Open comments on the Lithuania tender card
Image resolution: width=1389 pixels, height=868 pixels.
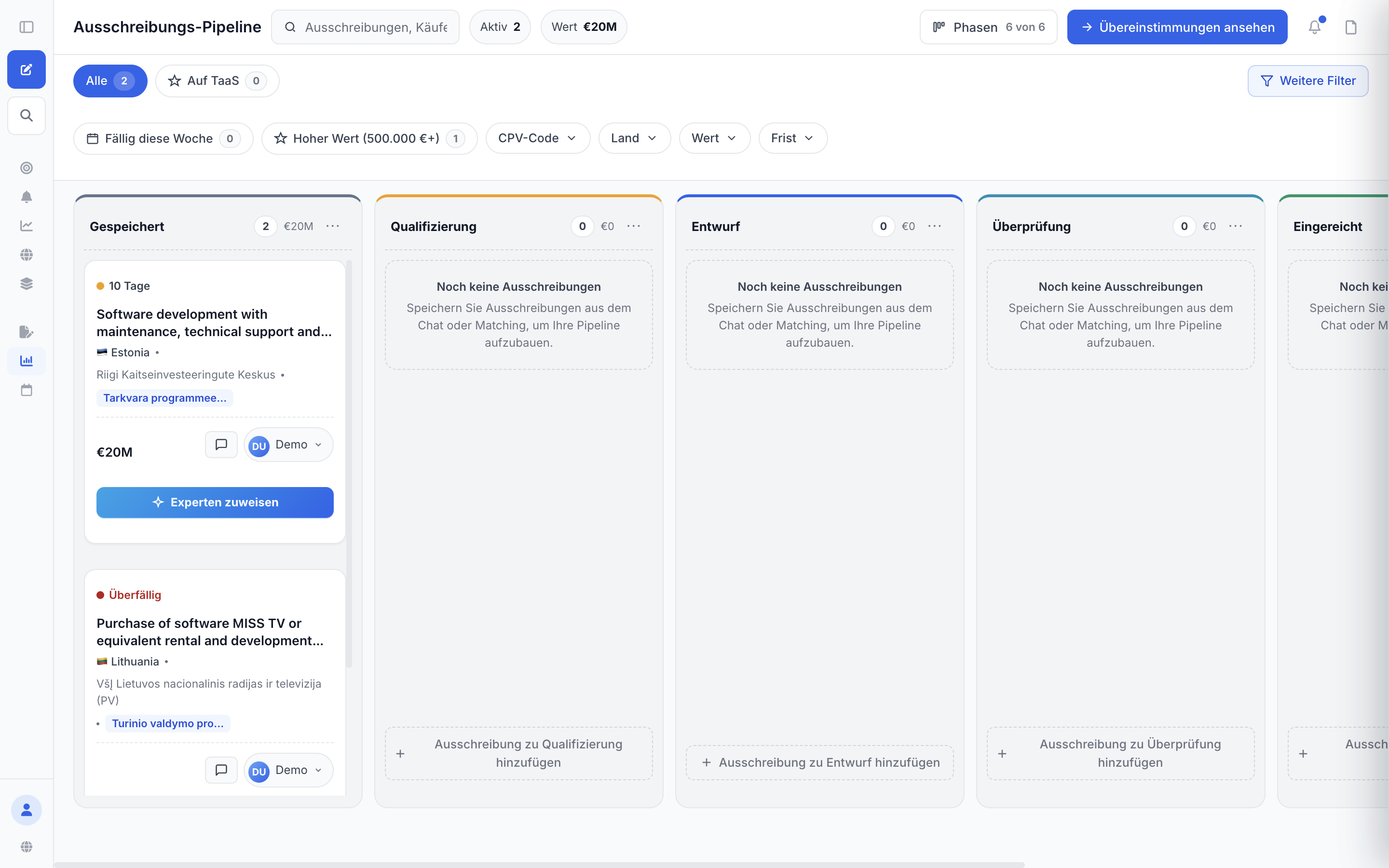point(221,770)
